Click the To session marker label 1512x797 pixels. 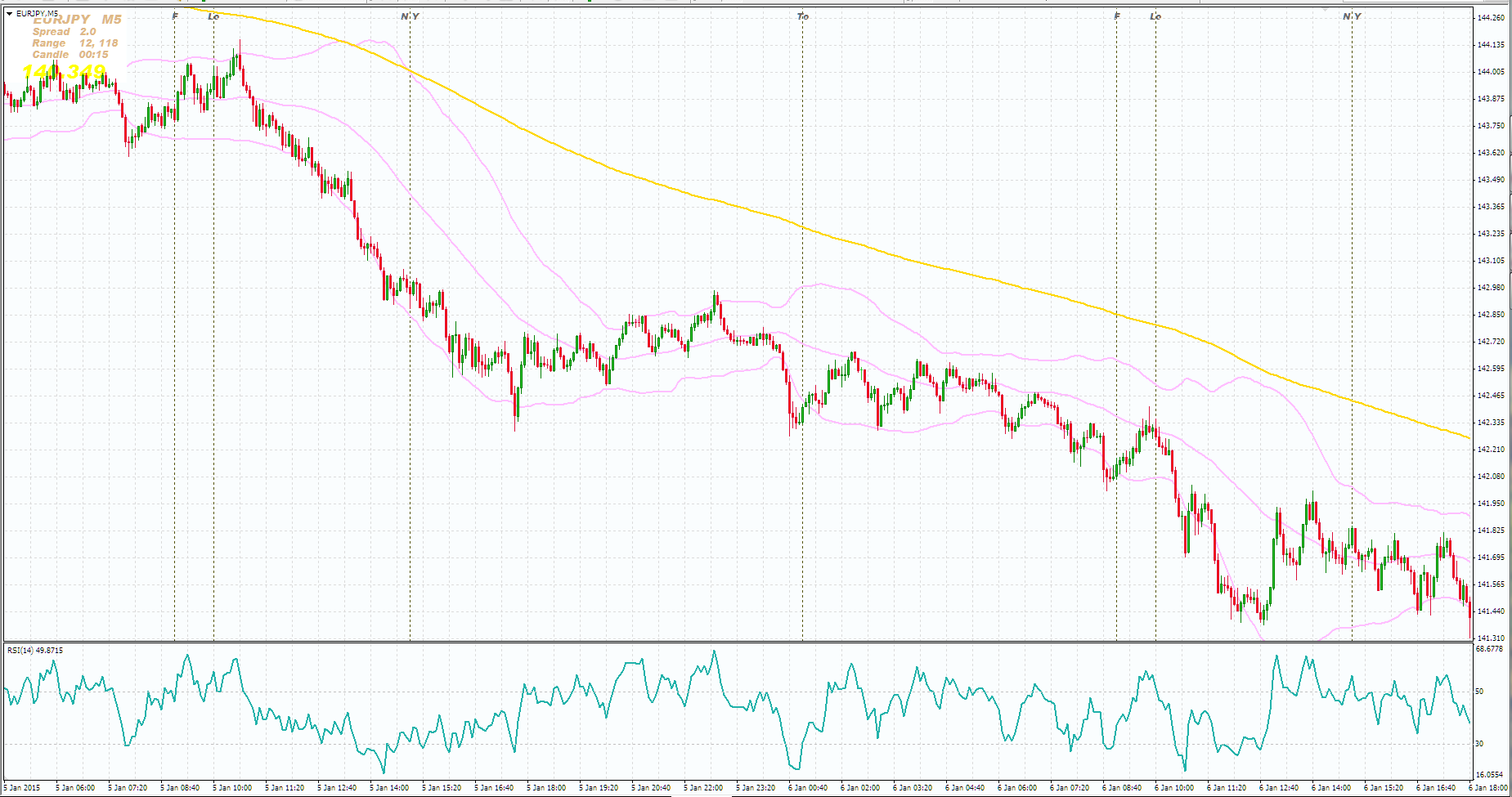(x=803, y=16)
